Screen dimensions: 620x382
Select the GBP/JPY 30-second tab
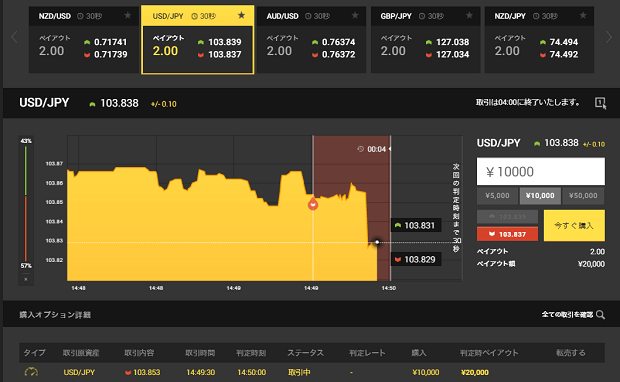[425, 16]
